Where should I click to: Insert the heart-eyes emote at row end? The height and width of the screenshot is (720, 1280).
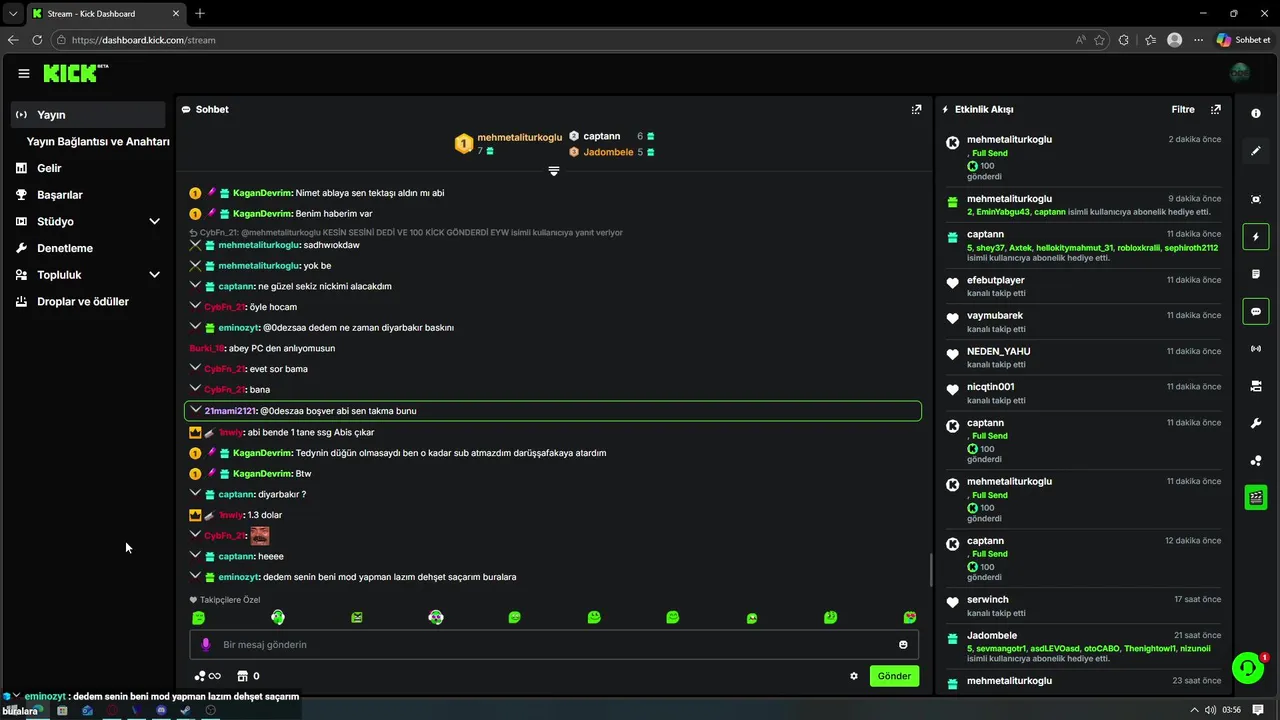909,618
